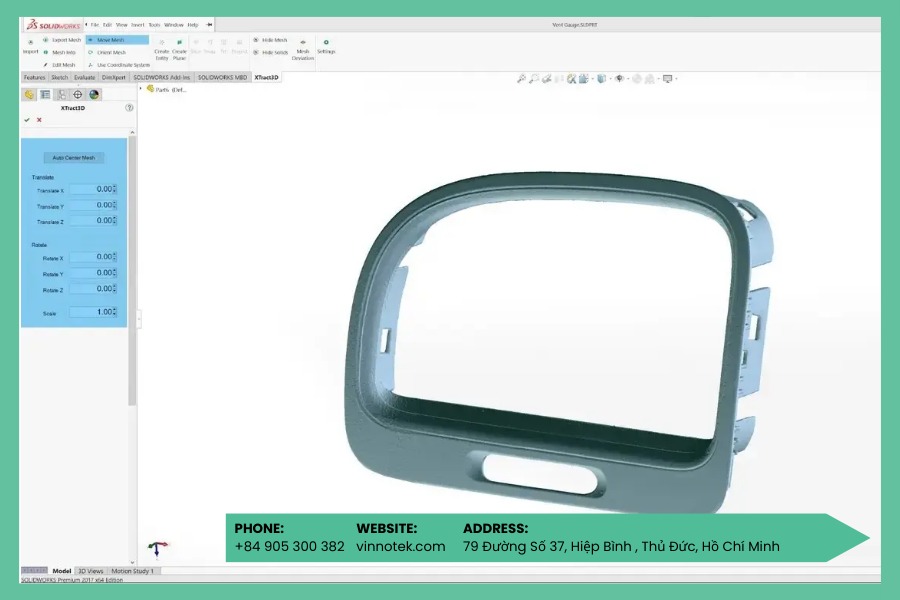Select the XTract3D tab
This screenshot has width=900, height=600.
pyautogui.click(x=266, y=77)
